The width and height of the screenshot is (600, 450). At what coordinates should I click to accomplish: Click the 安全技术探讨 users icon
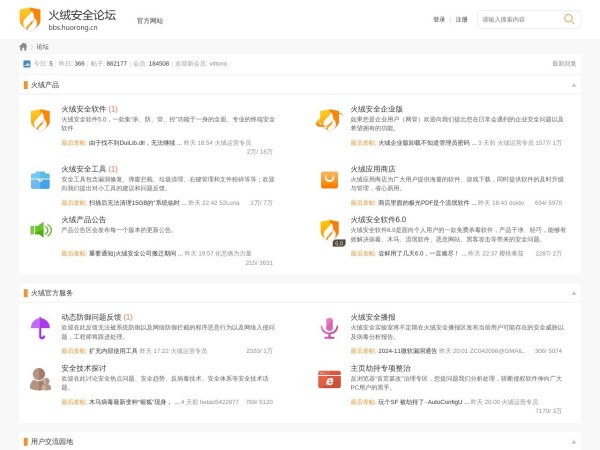40,379
